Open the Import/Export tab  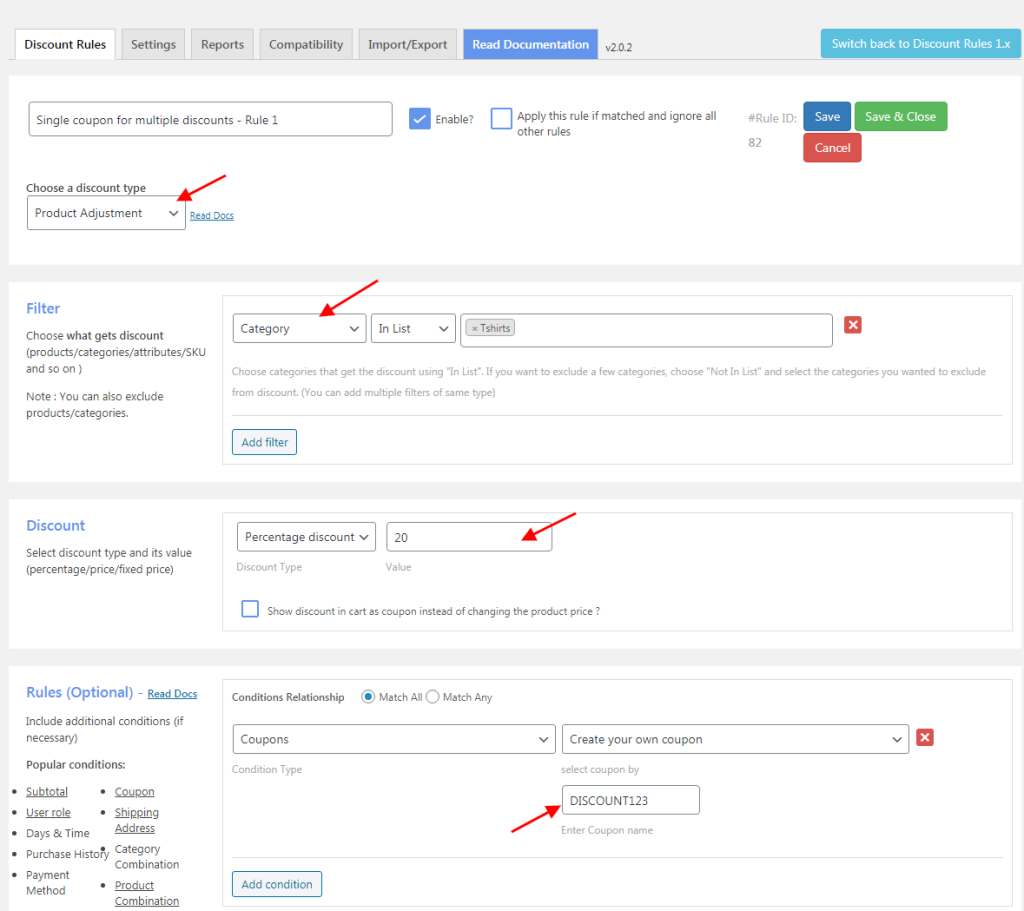(407, 44)
